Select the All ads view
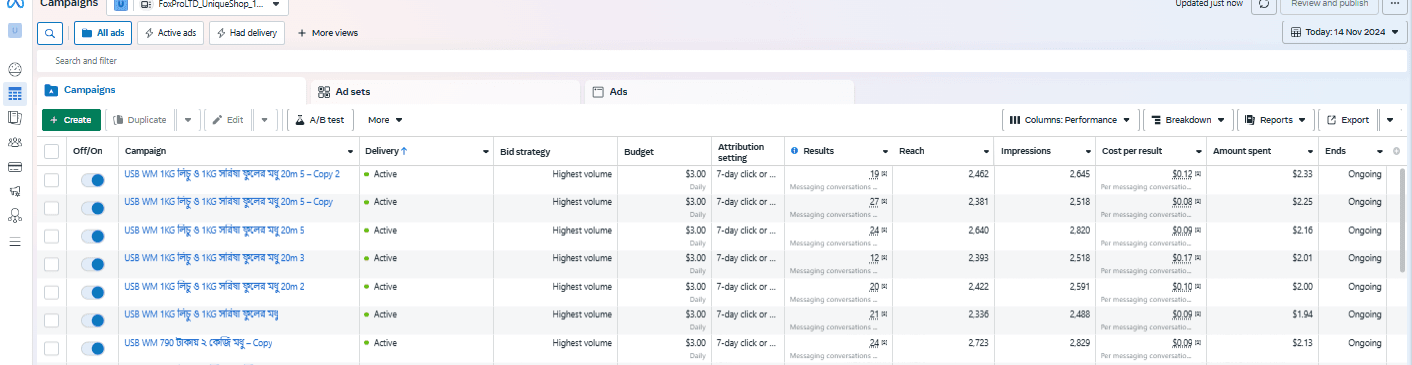This screenshot has width=1412, height=365. pyautogui.click(x=103, y=33)
